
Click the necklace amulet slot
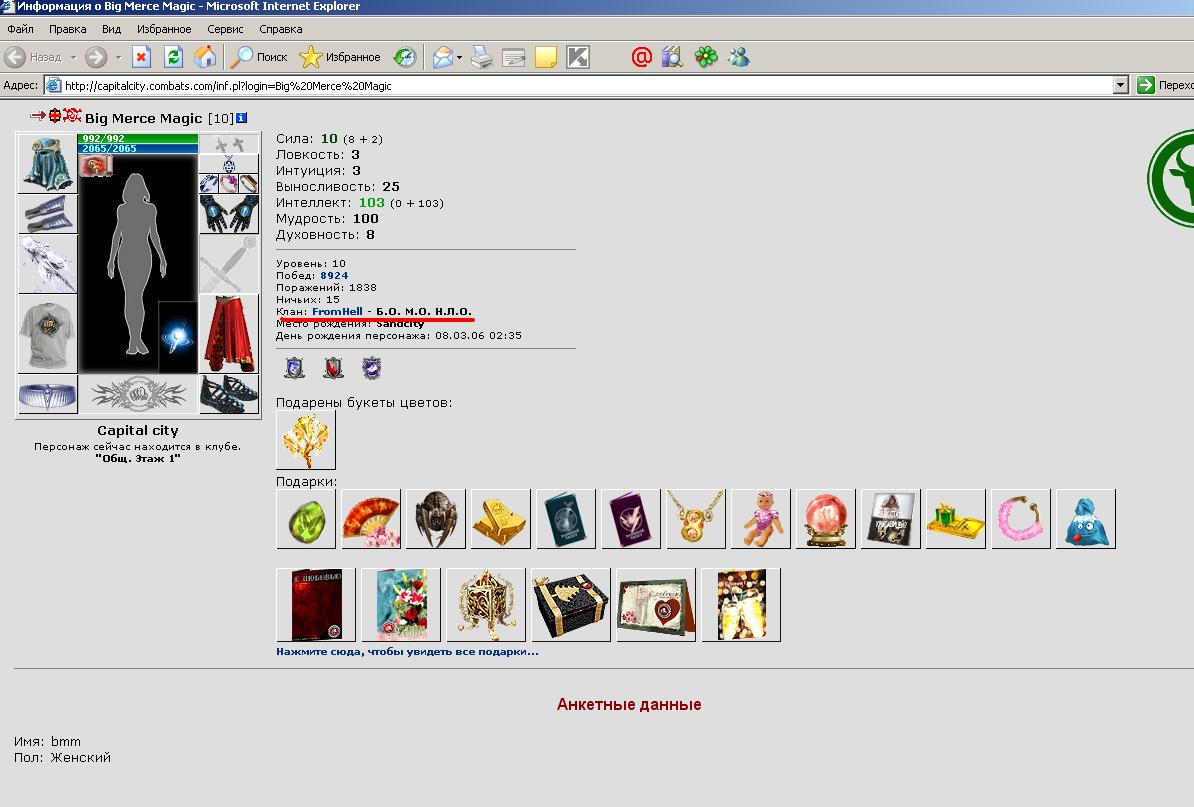229,164
